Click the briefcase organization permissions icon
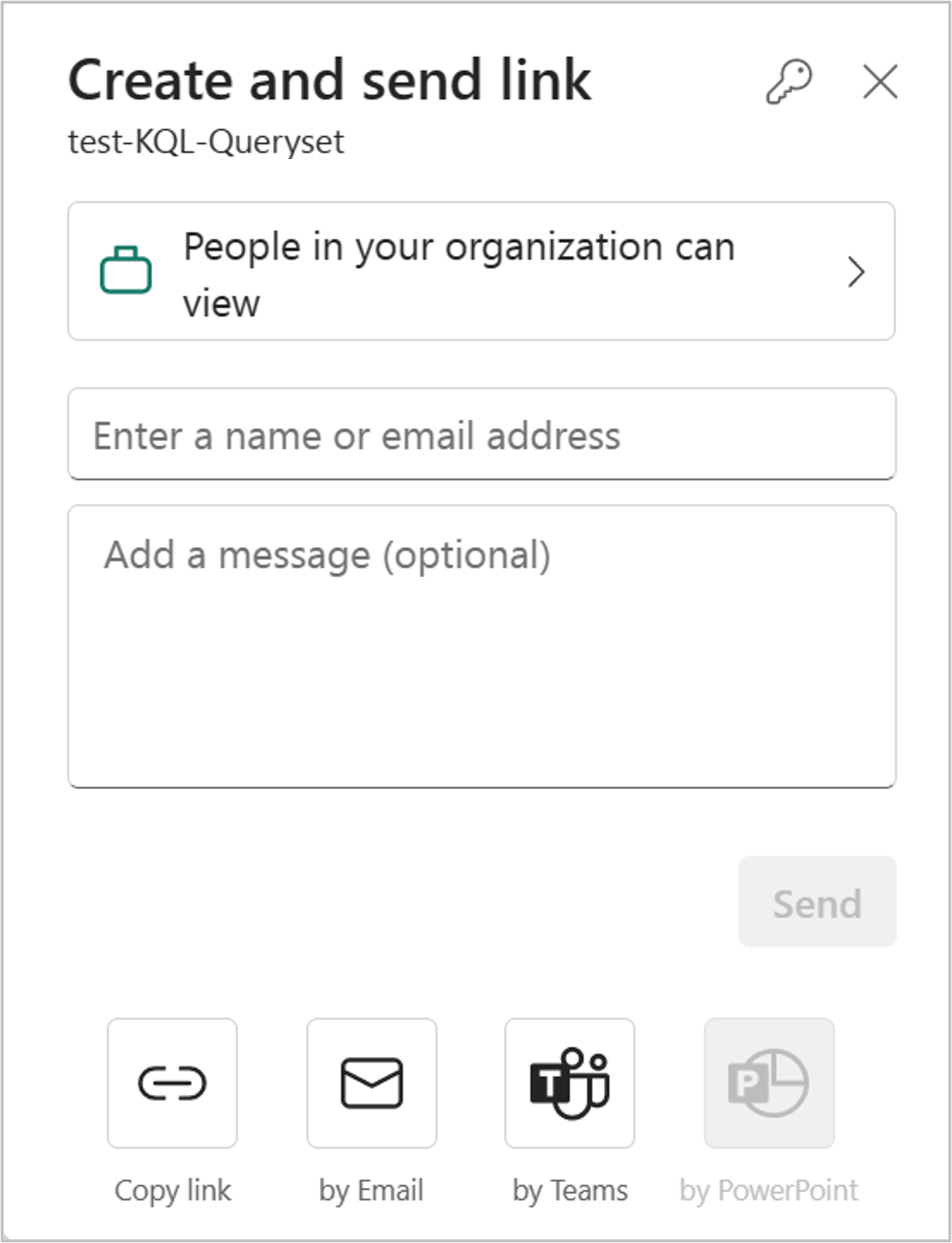Viewport: 952px width, 1243px height. click(x=127, y=271)
